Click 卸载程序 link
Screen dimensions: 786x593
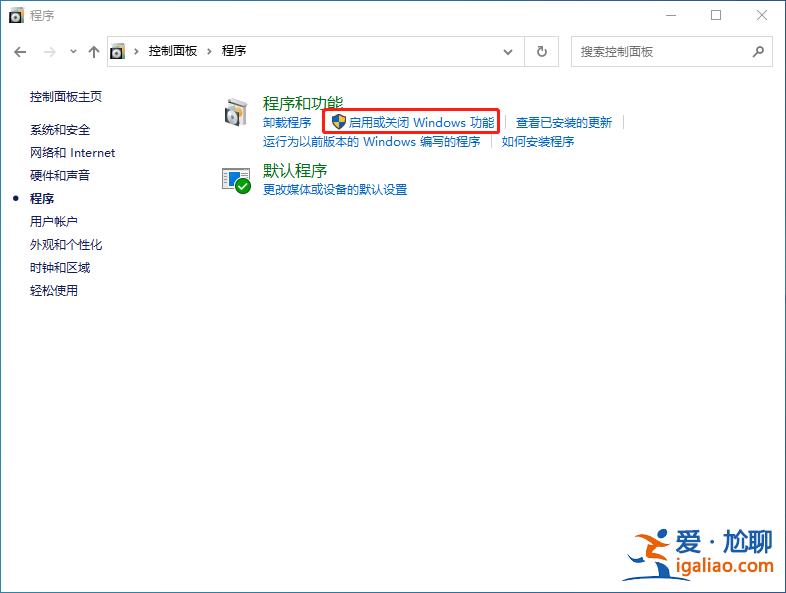coord(287,123)
